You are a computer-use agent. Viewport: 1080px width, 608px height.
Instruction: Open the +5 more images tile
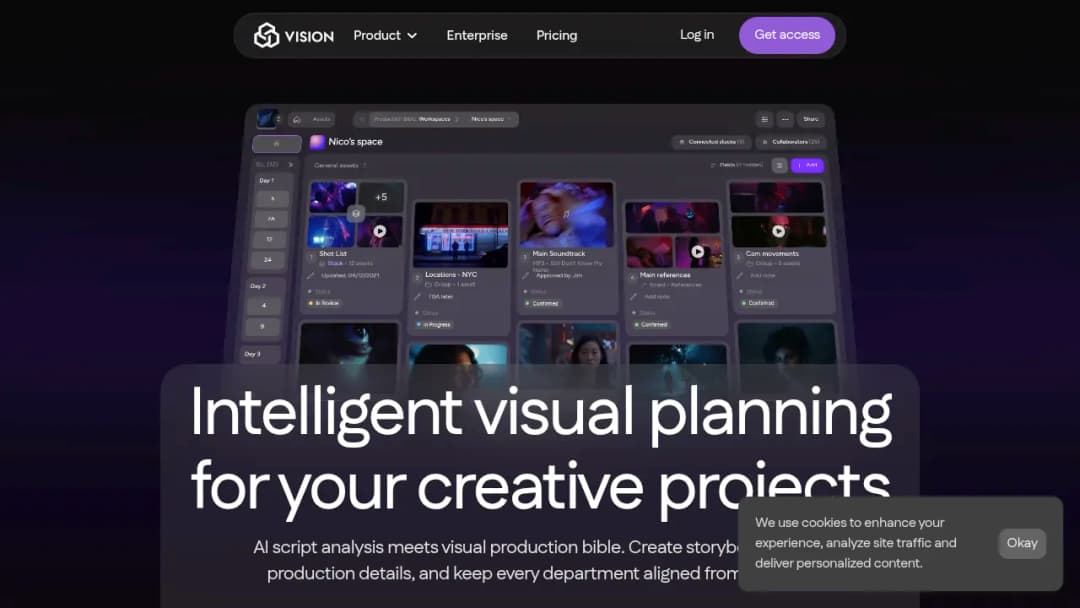coord(381,197)
